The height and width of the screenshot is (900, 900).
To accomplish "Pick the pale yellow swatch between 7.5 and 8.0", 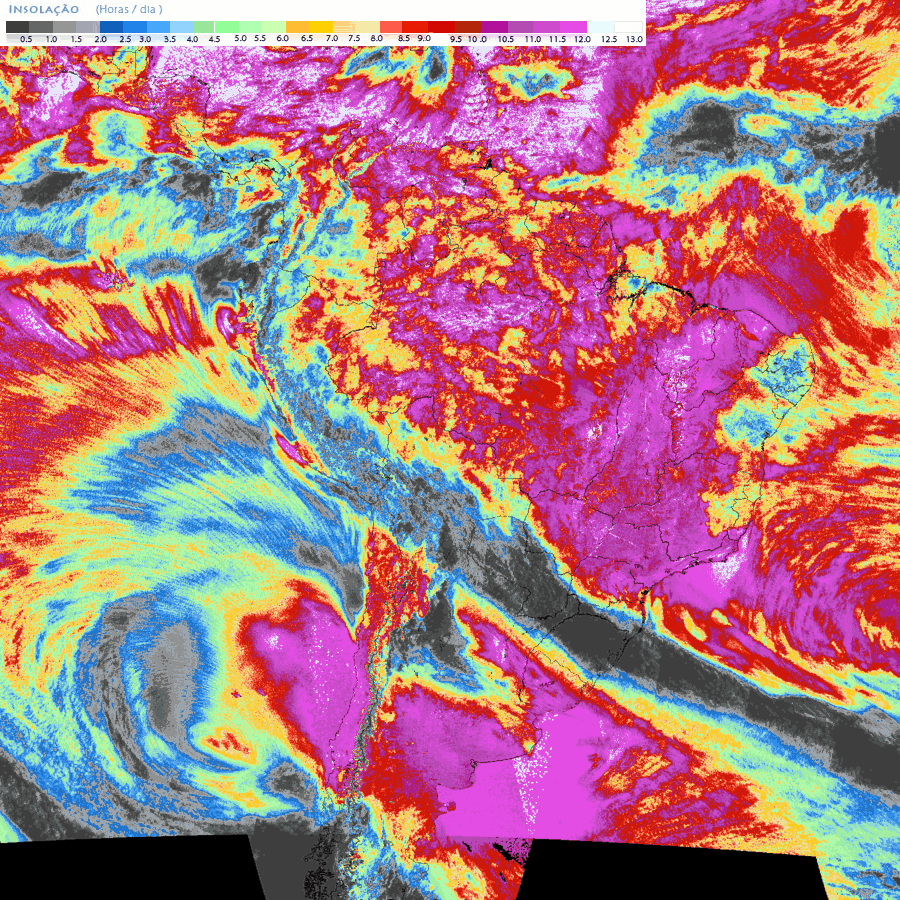I will click(367, 27).
